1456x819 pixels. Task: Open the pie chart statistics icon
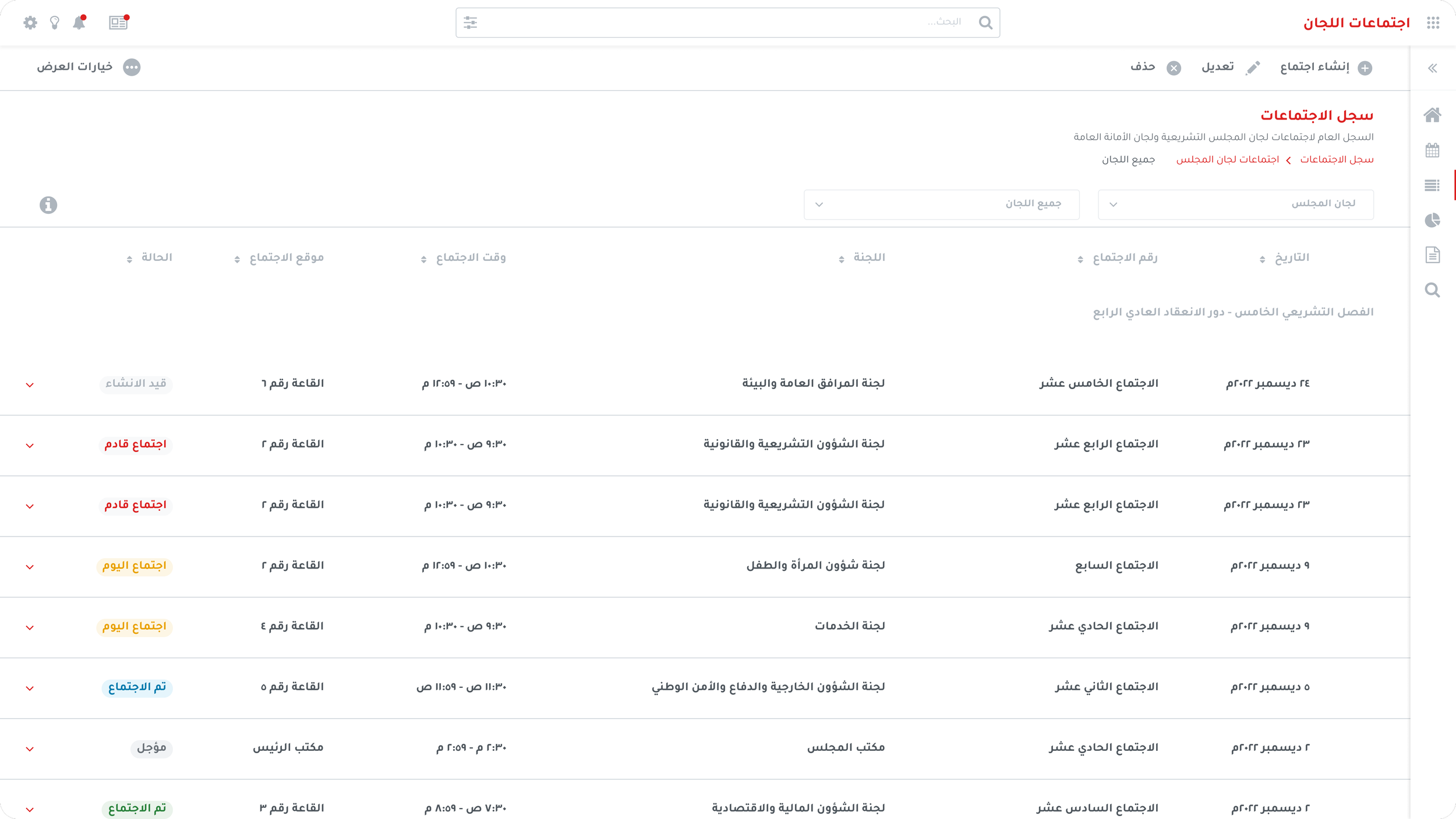1432,220
